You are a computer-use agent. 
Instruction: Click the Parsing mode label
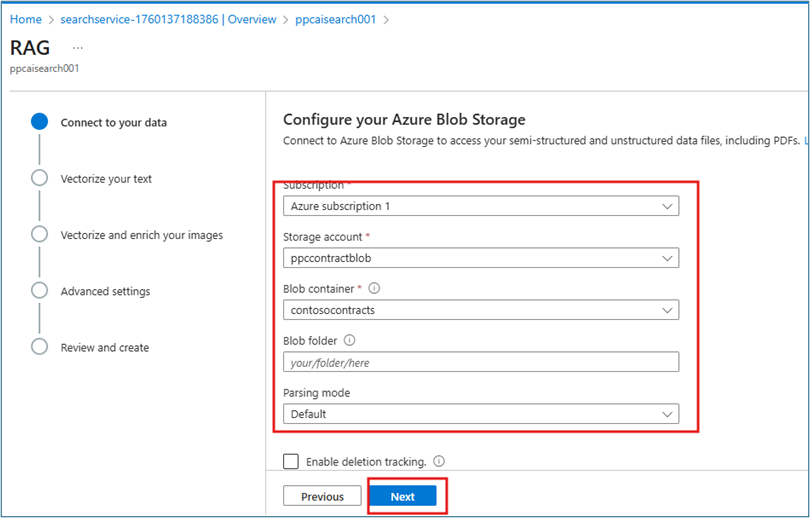click(317, 393)
